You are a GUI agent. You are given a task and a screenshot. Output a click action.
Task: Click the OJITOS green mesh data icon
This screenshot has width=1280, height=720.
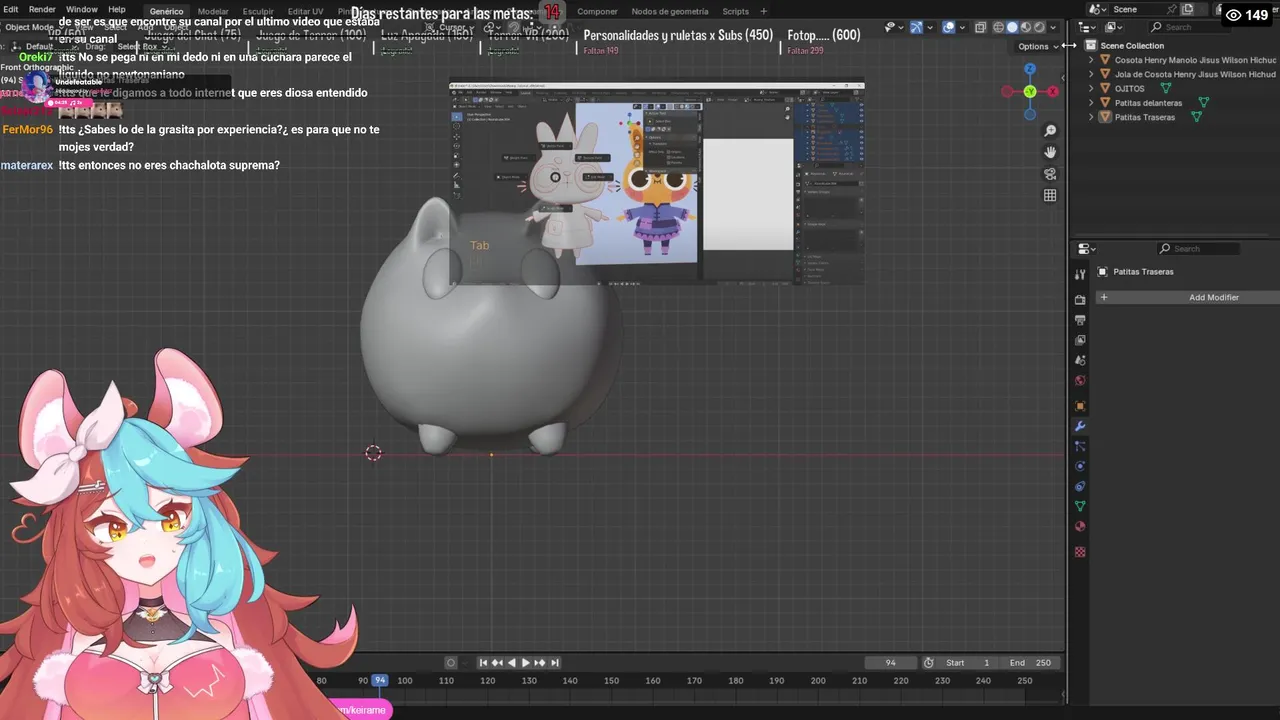(x=1165, y=88)
